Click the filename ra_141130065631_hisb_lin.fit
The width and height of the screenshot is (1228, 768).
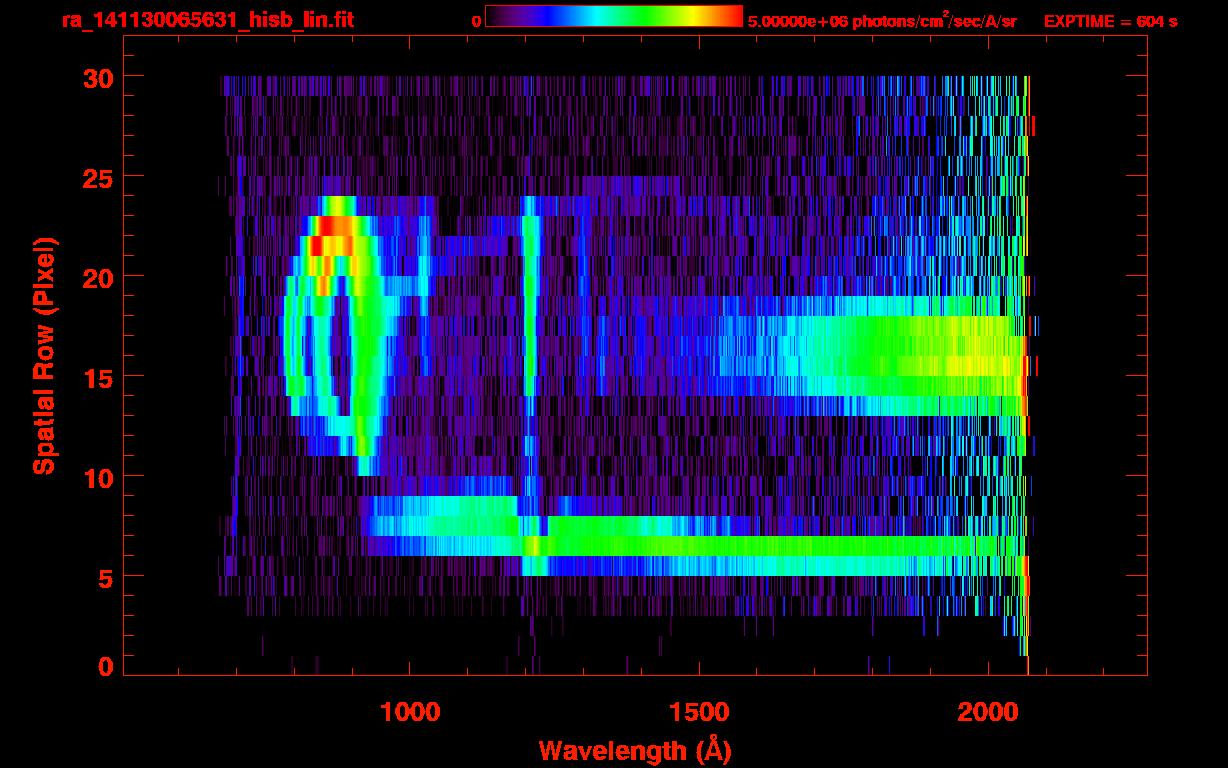[x=207, y=20]
